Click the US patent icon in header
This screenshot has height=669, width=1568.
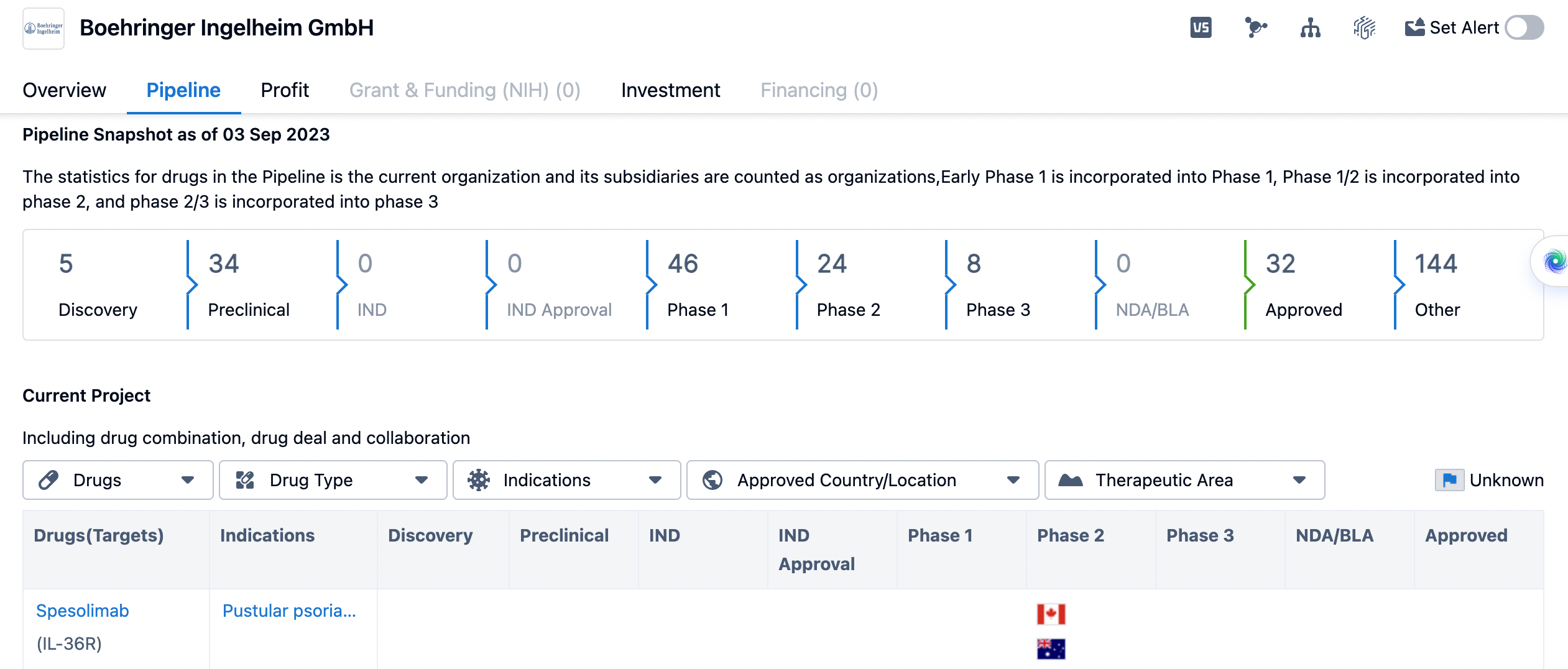(1201, 28)
